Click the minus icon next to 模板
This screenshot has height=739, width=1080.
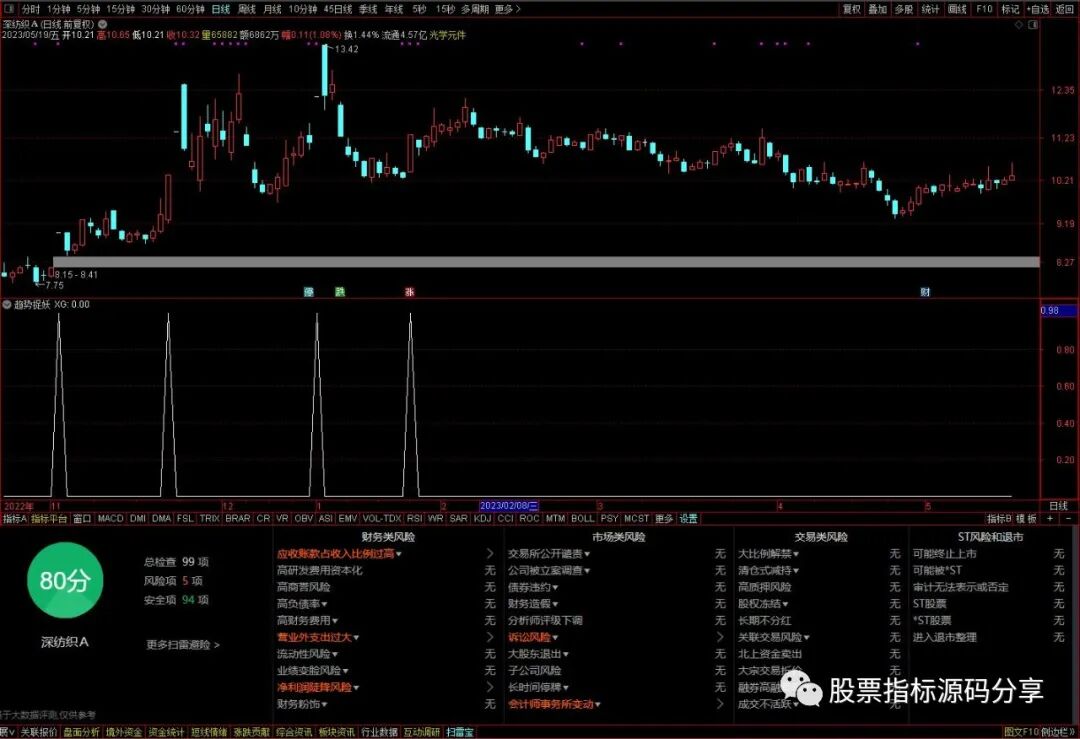coord(1068,518)
